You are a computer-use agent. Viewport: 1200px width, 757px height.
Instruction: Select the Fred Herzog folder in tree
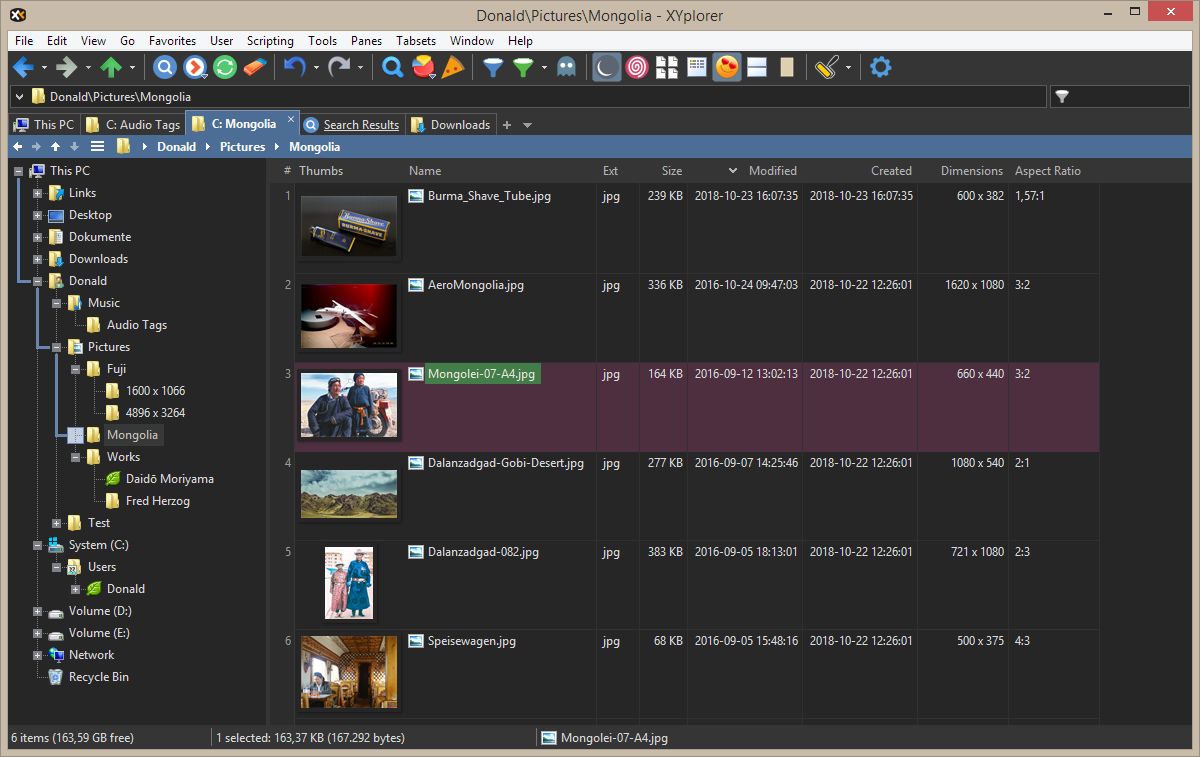157,501
